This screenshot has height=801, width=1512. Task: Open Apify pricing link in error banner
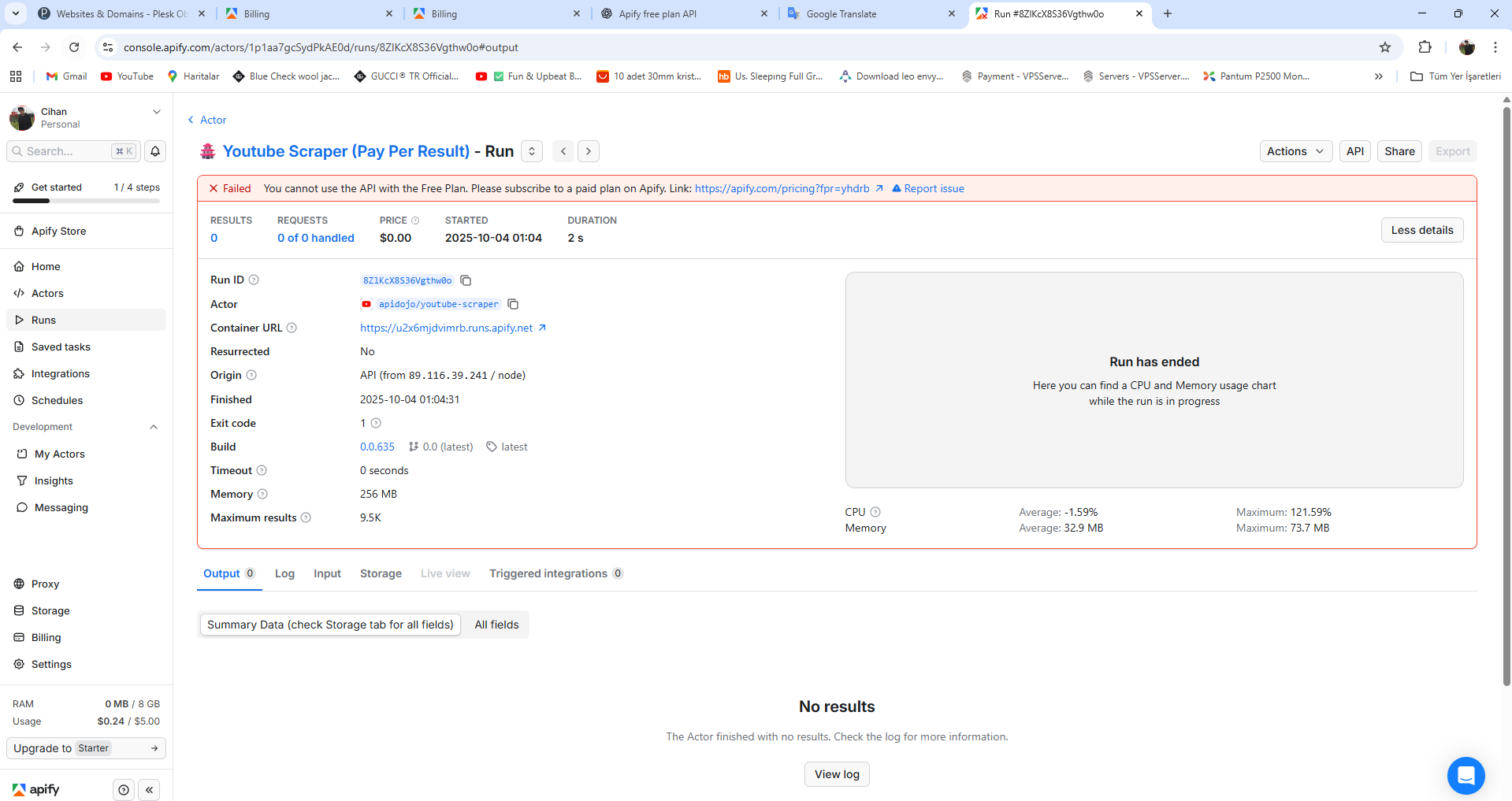[x=789, y=188]
